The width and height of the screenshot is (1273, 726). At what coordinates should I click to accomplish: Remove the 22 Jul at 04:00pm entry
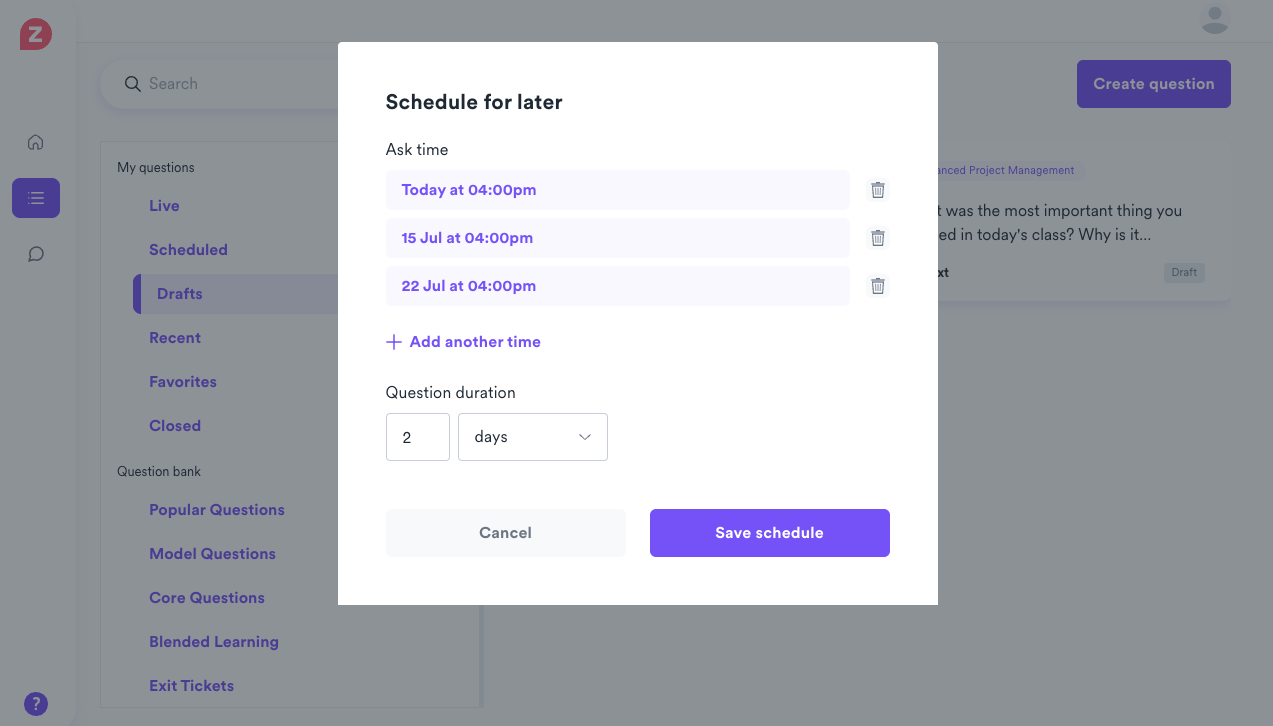[877, 286]
